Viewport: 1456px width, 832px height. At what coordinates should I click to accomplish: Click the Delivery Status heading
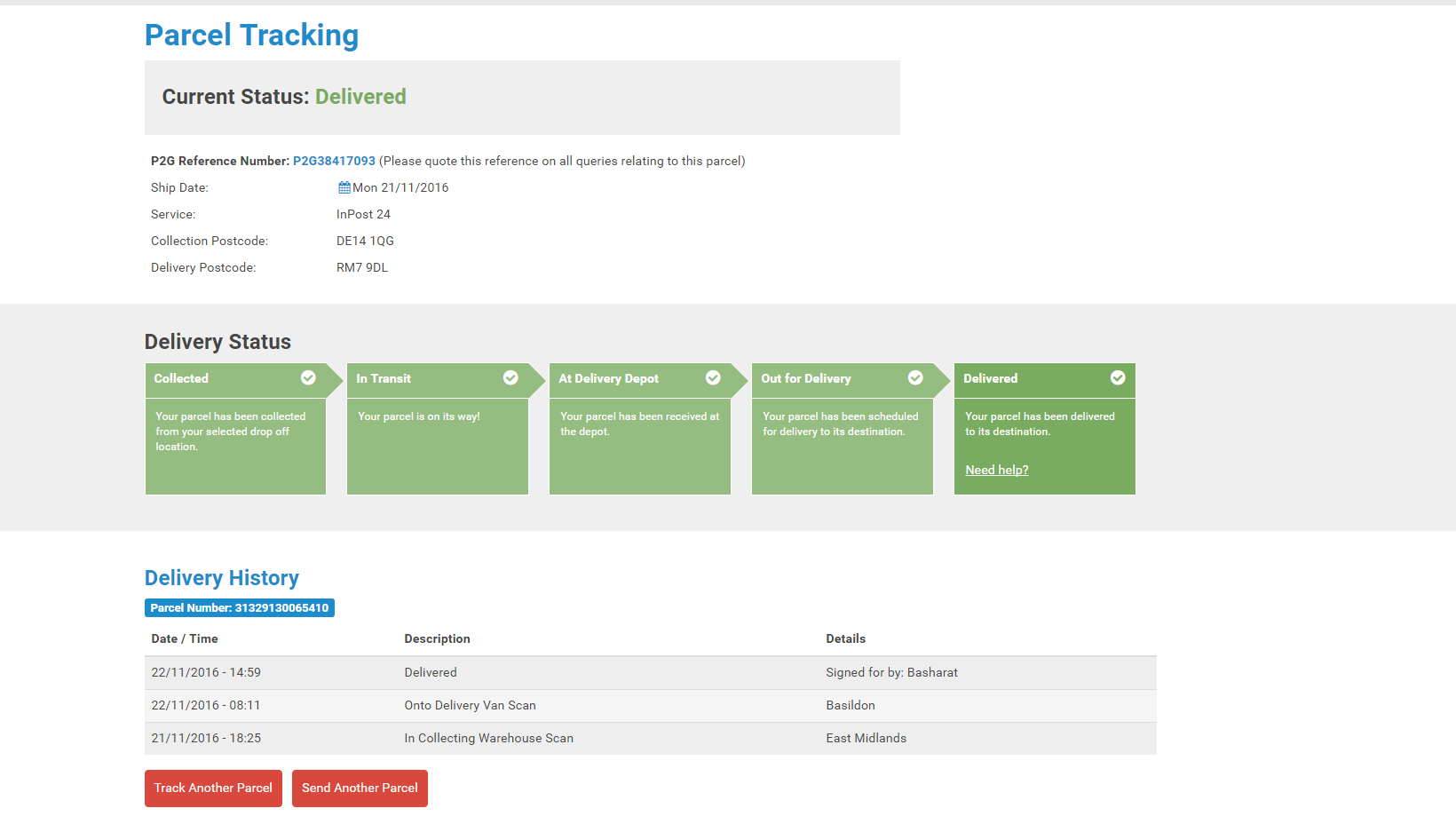(x=218, y=342)
